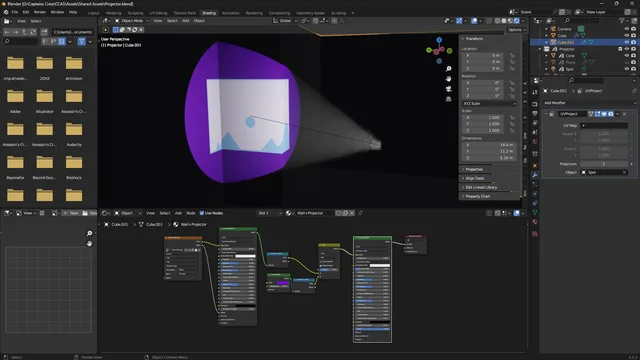Screen dimensions: 640x360
Task: Open Global transform orientation dropdown
Action: (285, 21)
